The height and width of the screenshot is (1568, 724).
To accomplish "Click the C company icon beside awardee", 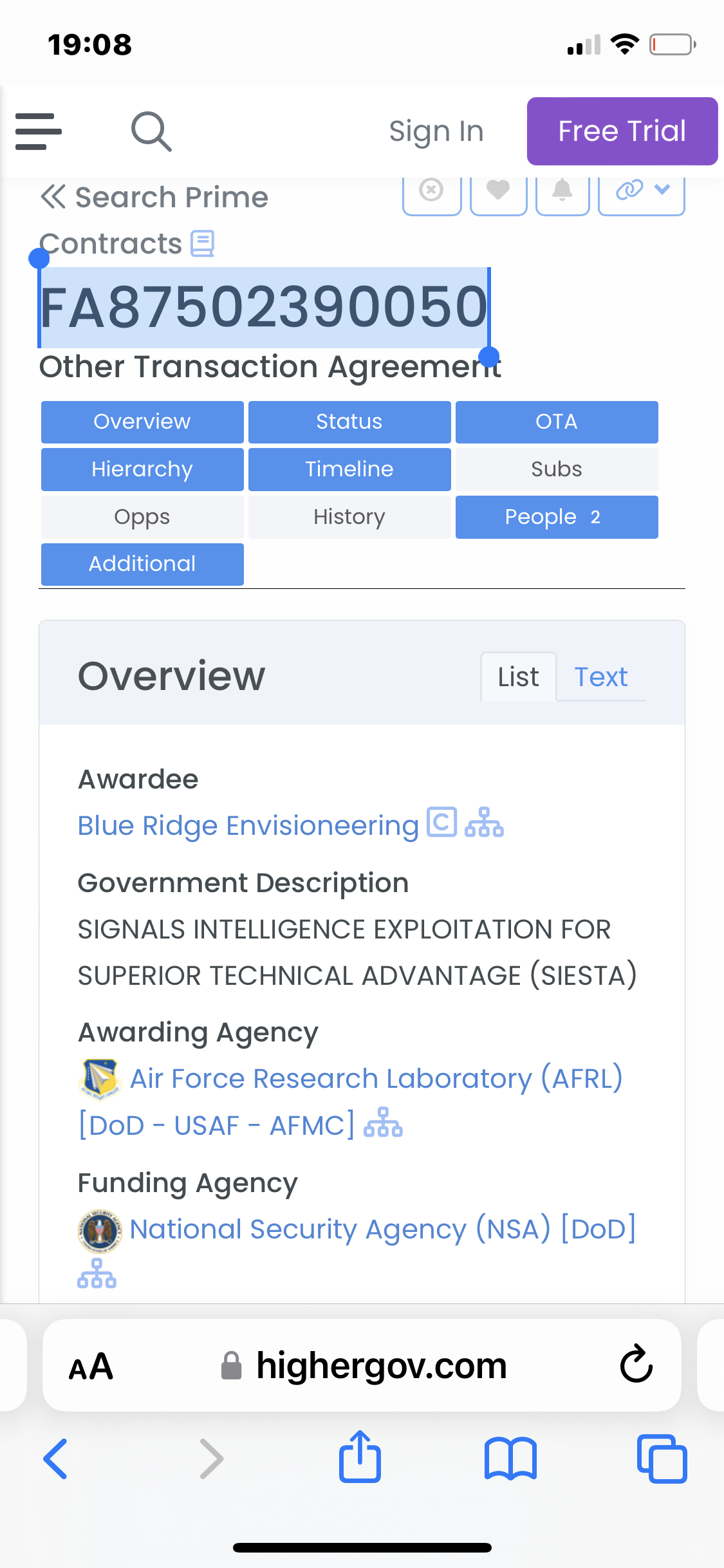I will 442,823.
